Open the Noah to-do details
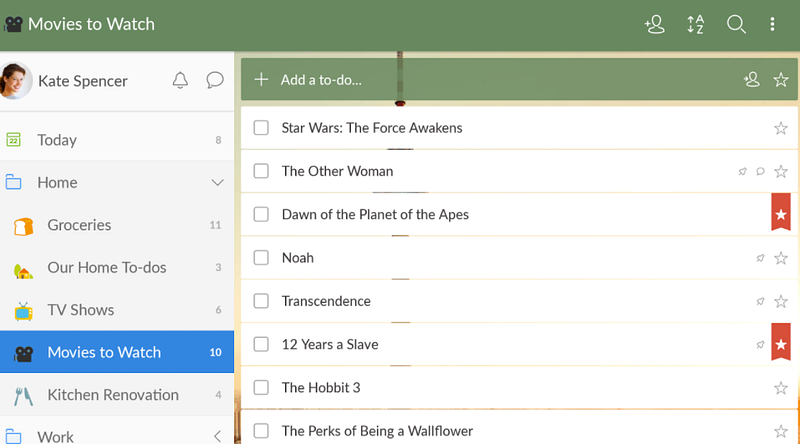Image resolution: width=800 pixels, height=444 pixels. [519, 258]
